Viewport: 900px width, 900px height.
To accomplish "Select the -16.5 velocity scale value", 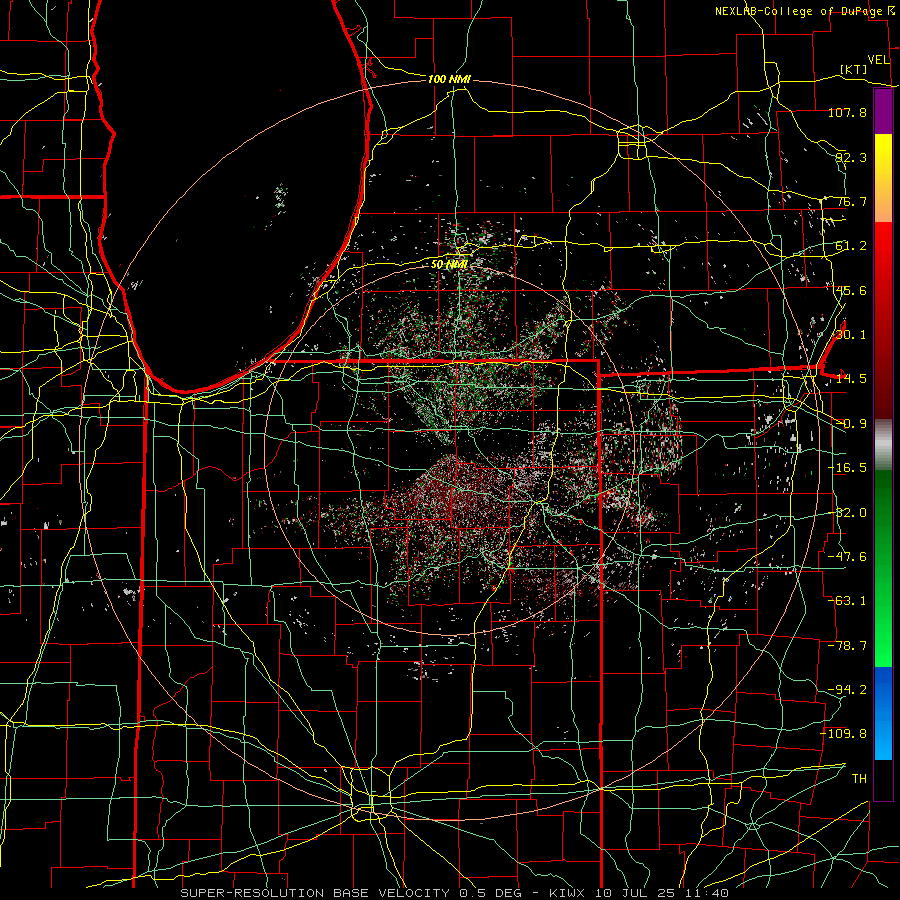I will (x=847, y=468).
